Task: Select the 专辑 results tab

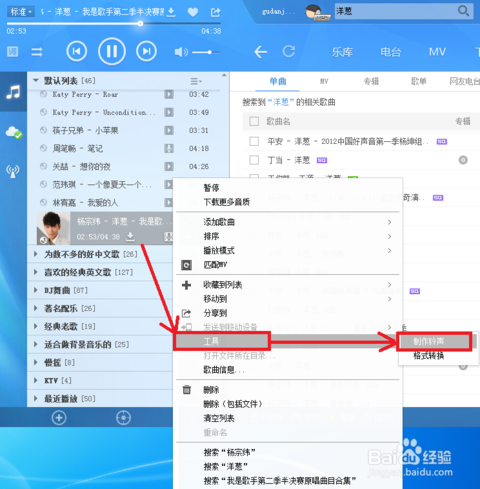Action: (371, 81)
